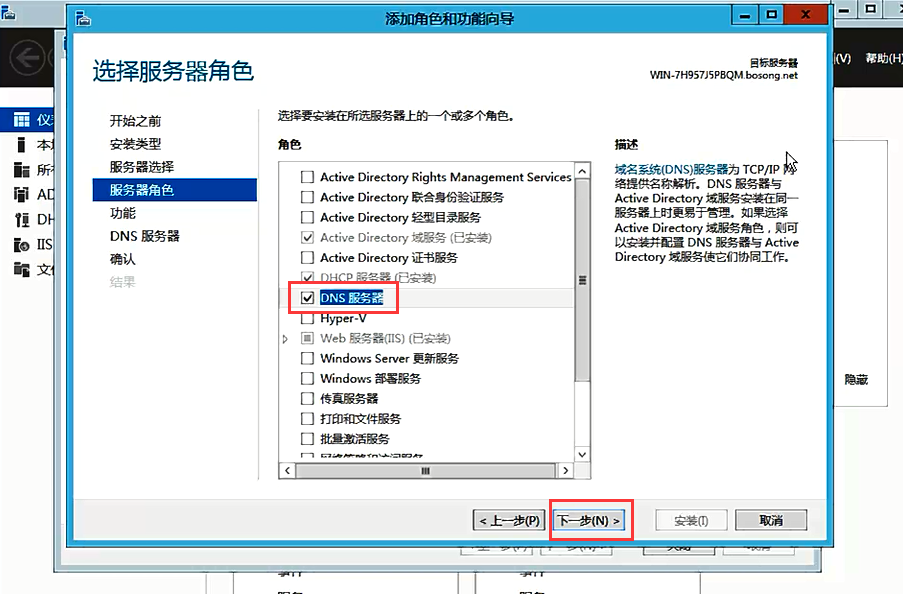Viewport: 903px width, 594px height.
Task: Click Server Manager app icon at top left
Action: (x=8, y=12)
